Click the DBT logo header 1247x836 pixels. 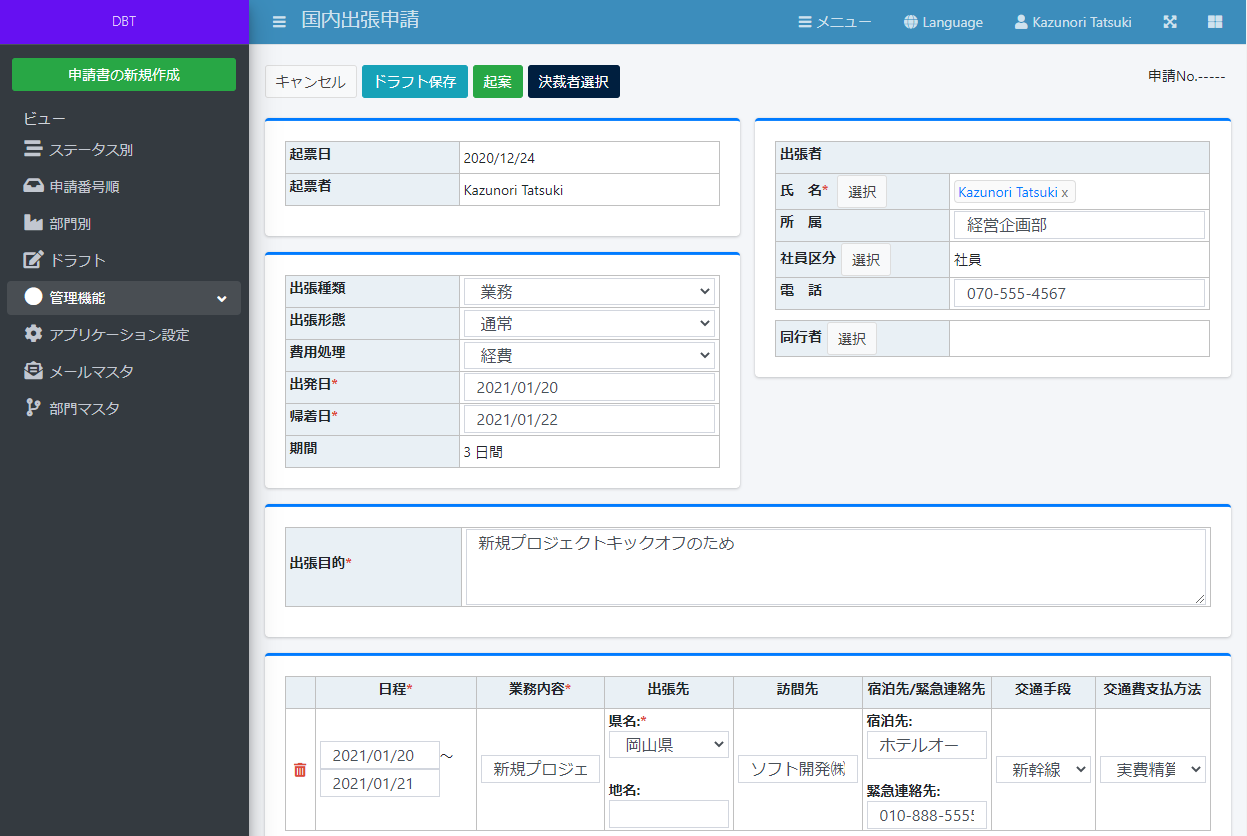(x=124, y=22)
